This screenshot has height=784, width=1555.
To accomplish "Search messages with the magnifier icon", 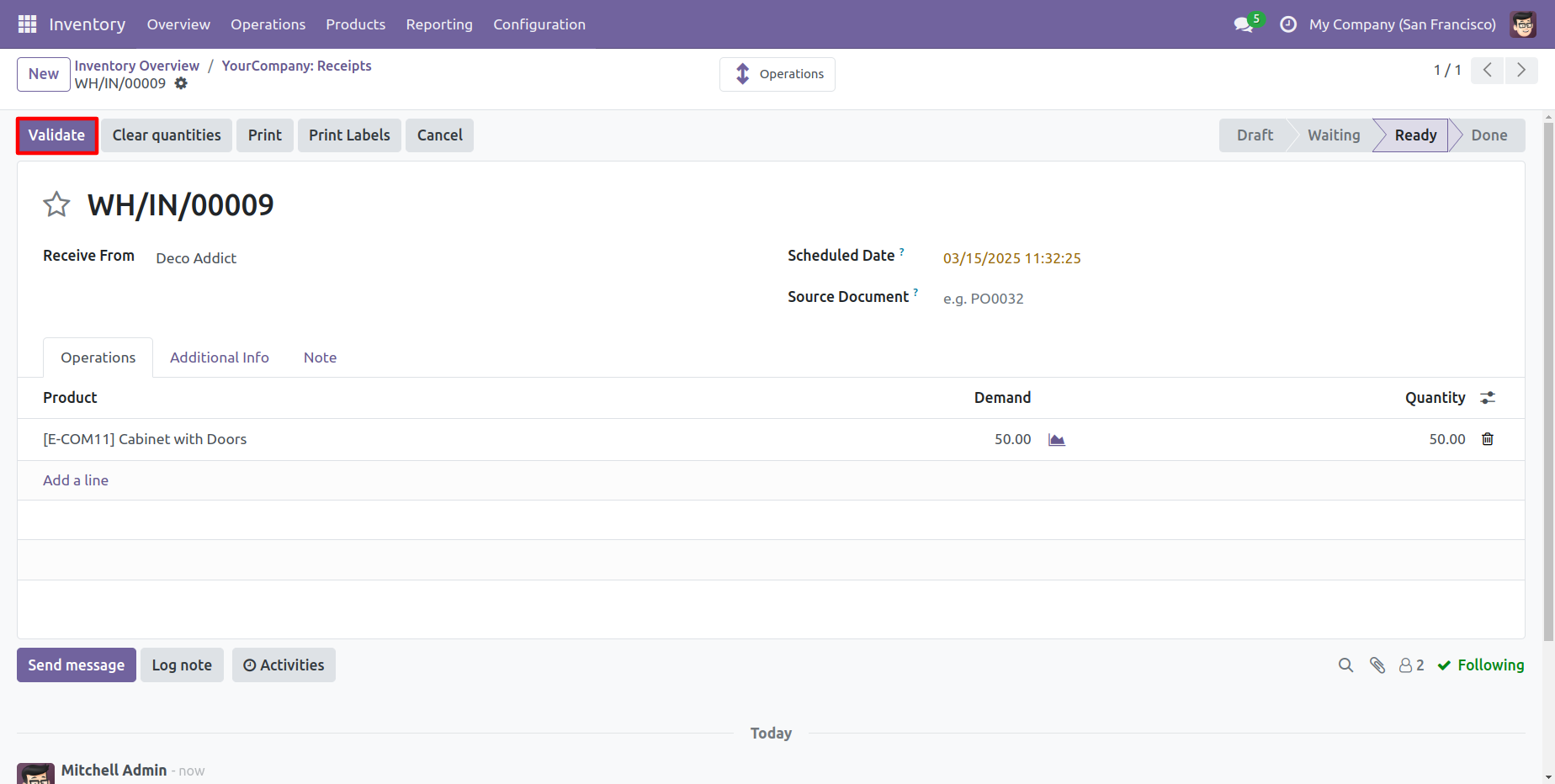I will coord(1345,665).
